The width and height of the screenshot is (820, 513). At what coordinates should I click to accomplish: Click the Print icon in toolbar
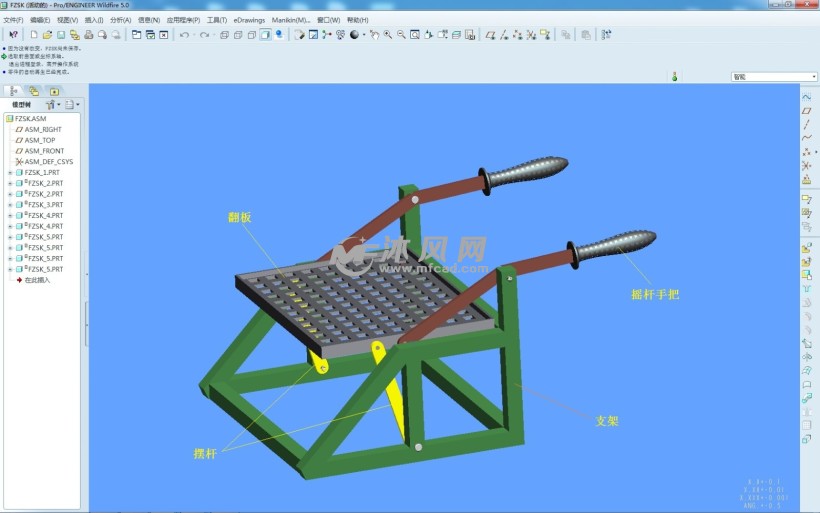click(88, 34)
